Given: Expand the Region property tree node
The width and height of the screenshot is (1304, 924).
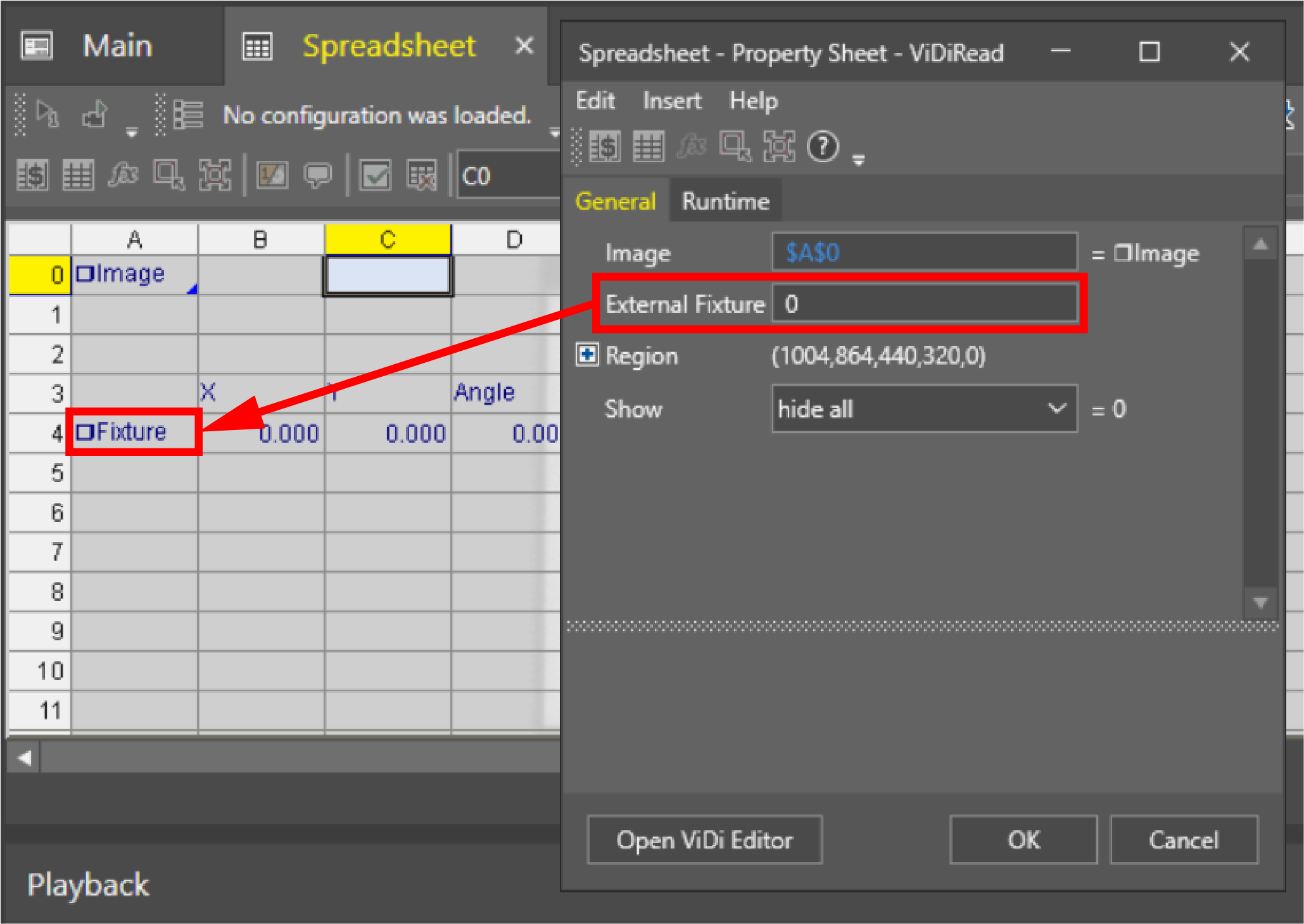Looking at the screenshot, I should click(586, 355).
